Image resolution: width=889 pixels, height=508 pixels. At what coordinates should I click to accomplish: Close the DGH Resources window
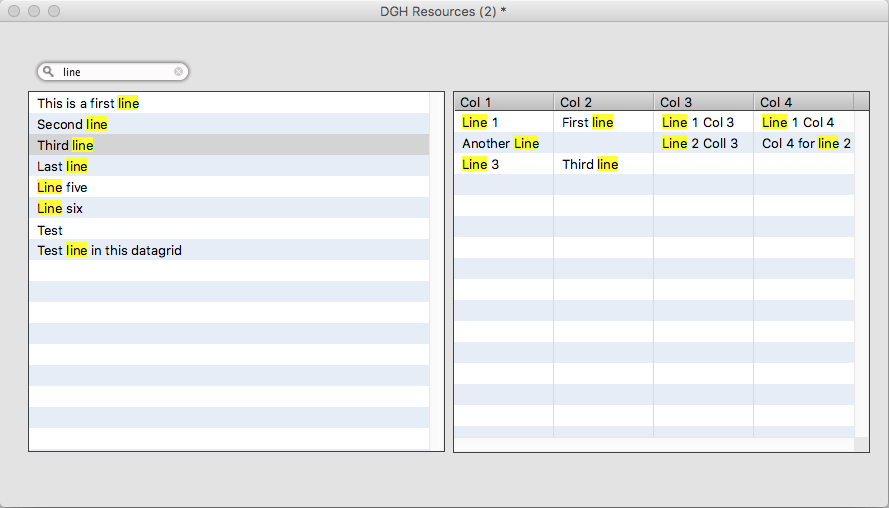tap(14, 11)
